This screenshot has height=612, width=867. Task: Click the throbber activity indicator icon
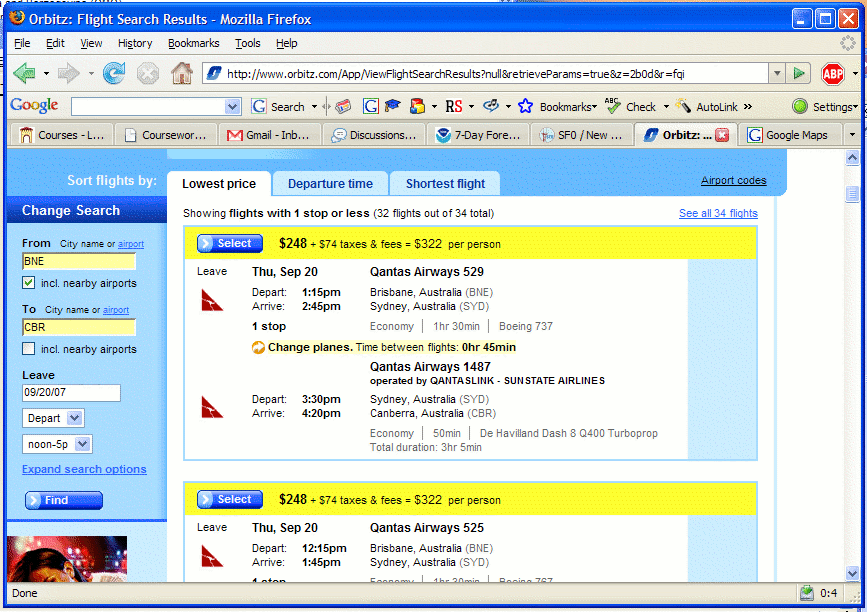(x=848, y=43)
